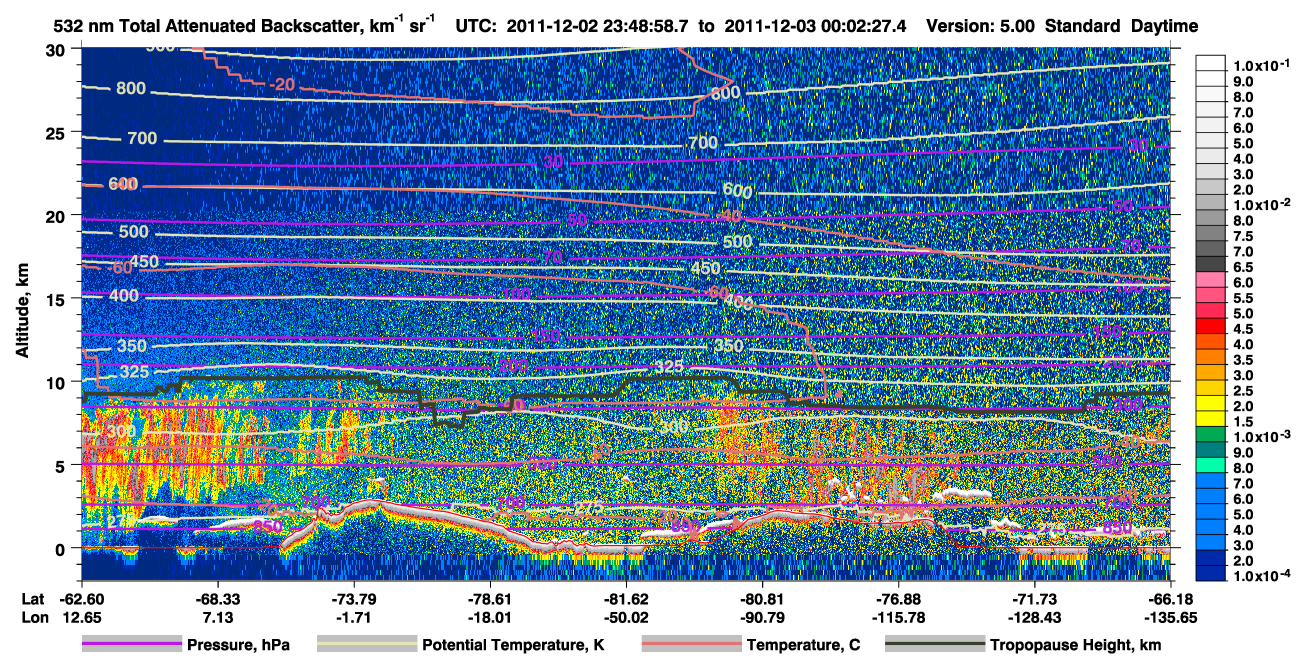The height and width of the screenshot is (667, 1300).
Task: Click longitude value '-50.02'
Action: click(626, 617)
